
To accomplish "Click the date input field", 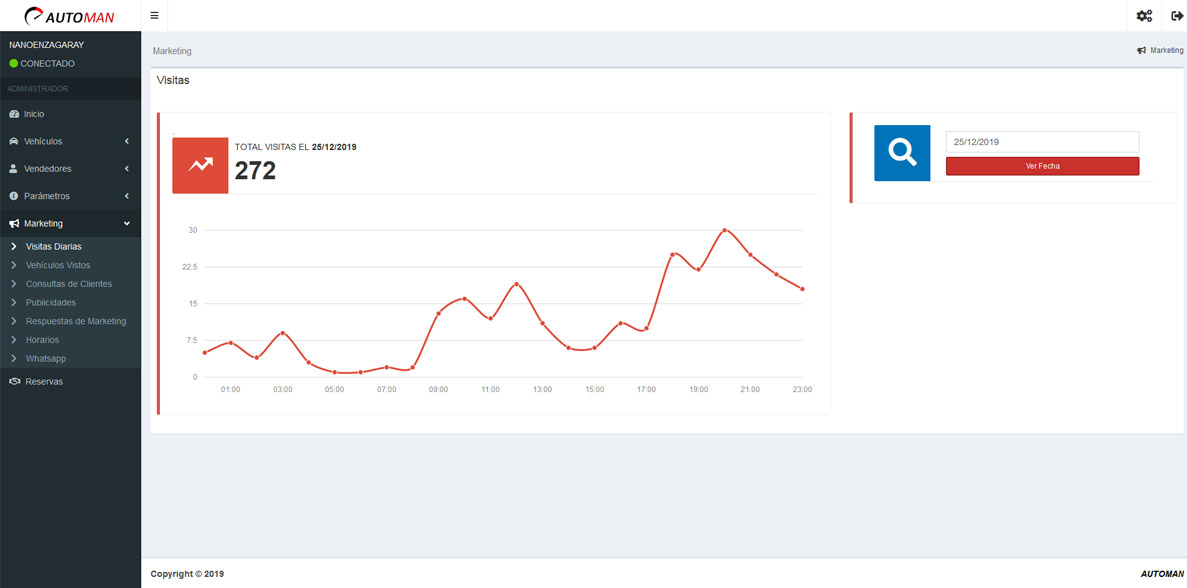I will tap(1041, 142).
